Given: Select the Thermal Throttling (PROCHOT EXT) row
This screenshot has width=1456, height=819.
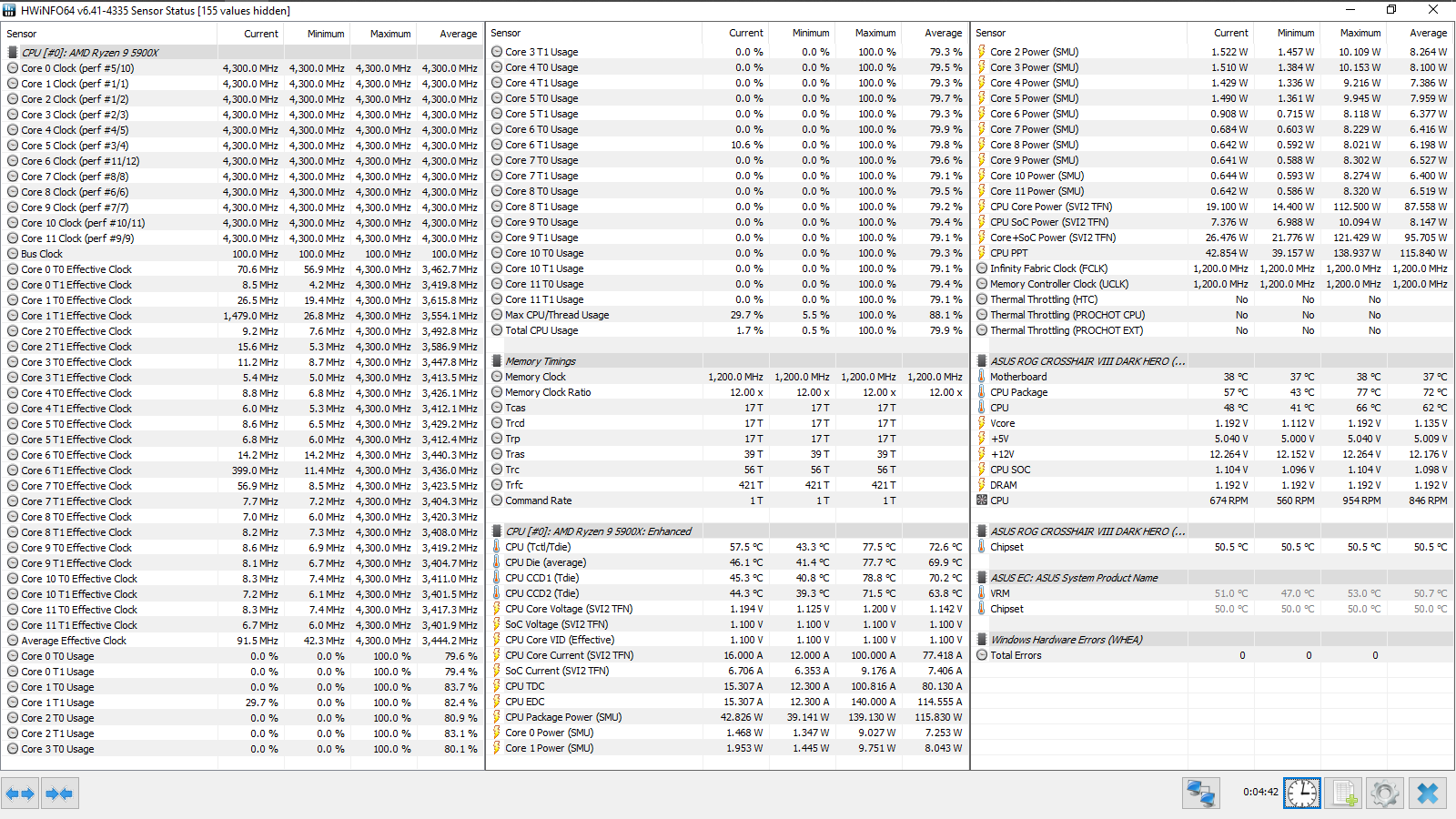Looking at the screenshot, I should pos(1212,330).
